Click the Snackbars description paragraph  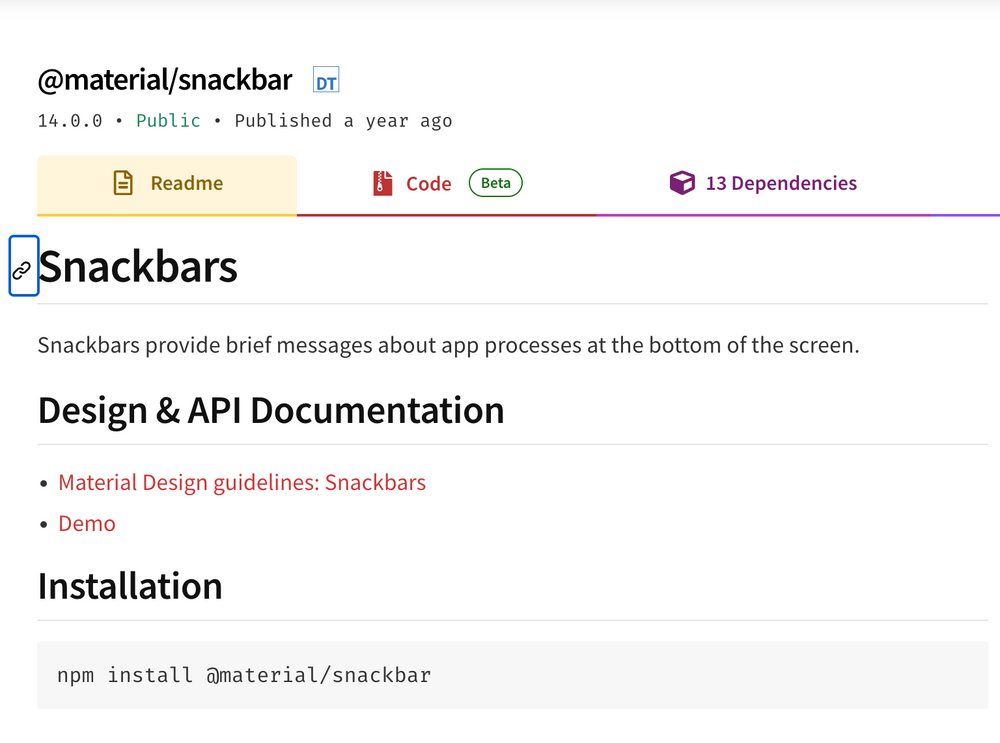click(x=448, y=345)
